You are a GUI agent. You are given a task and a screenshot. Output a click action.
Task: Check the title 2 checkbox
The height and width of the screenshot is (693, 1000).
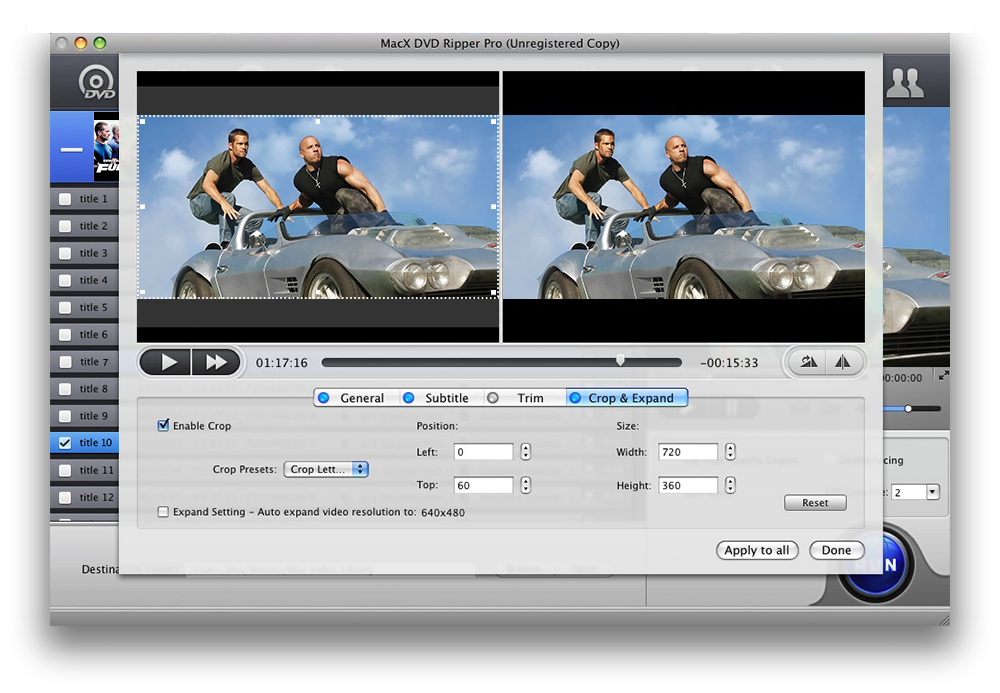coord(65,226)
